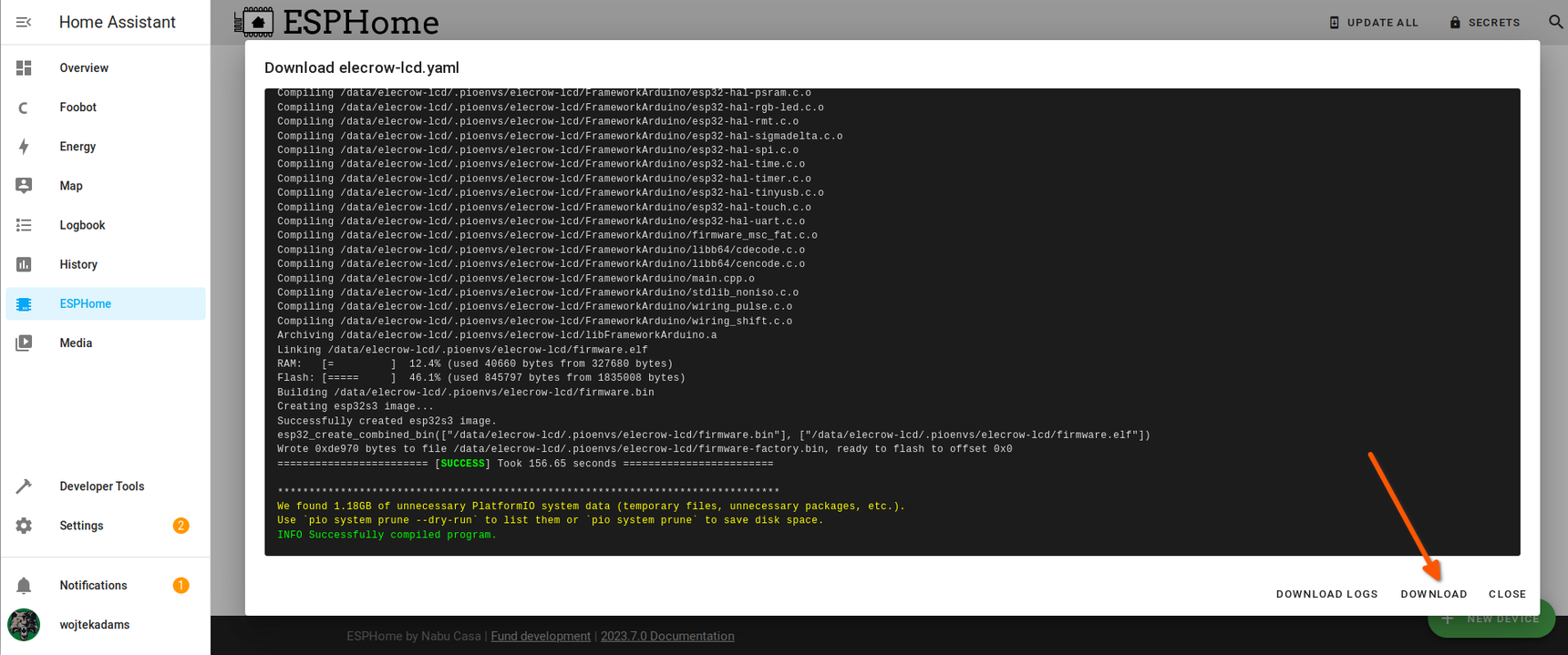Screen dimensions: 1568x655
Task: Click the 'Download elecrow-lcd.yaml' dialog title
Action: pyautogui.click(x=362, y=67)
